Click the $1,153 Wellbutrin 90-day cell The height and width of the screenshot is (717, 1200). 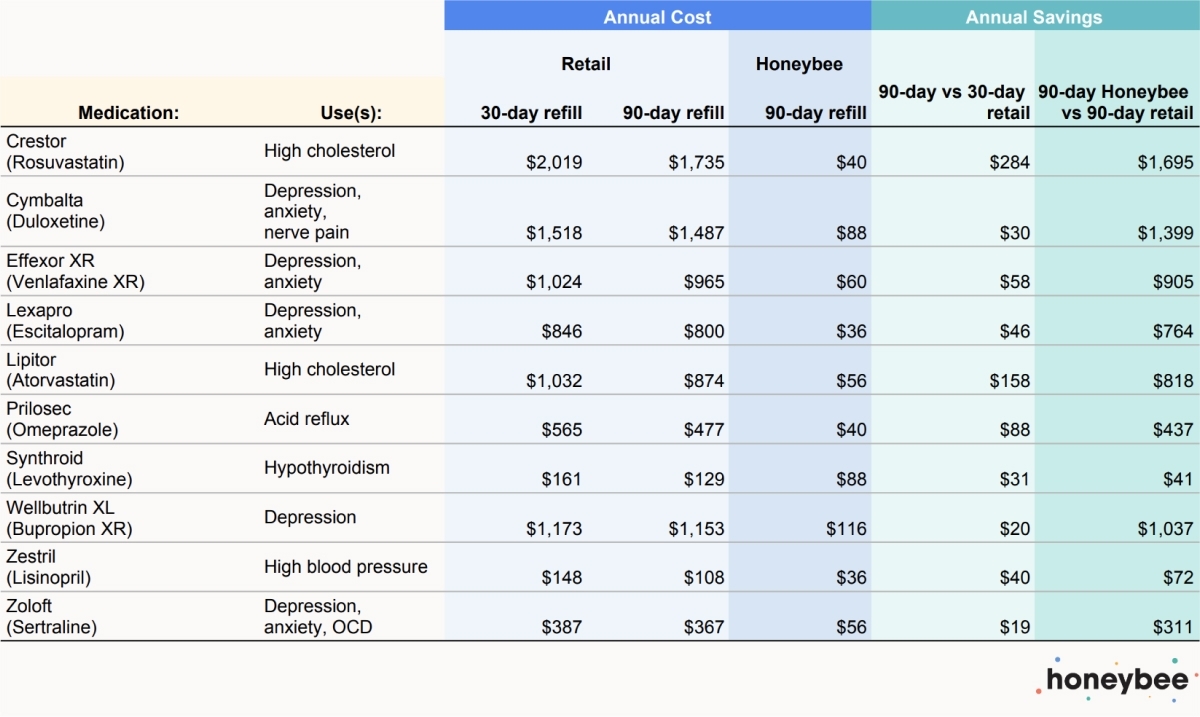coord(697,528)
